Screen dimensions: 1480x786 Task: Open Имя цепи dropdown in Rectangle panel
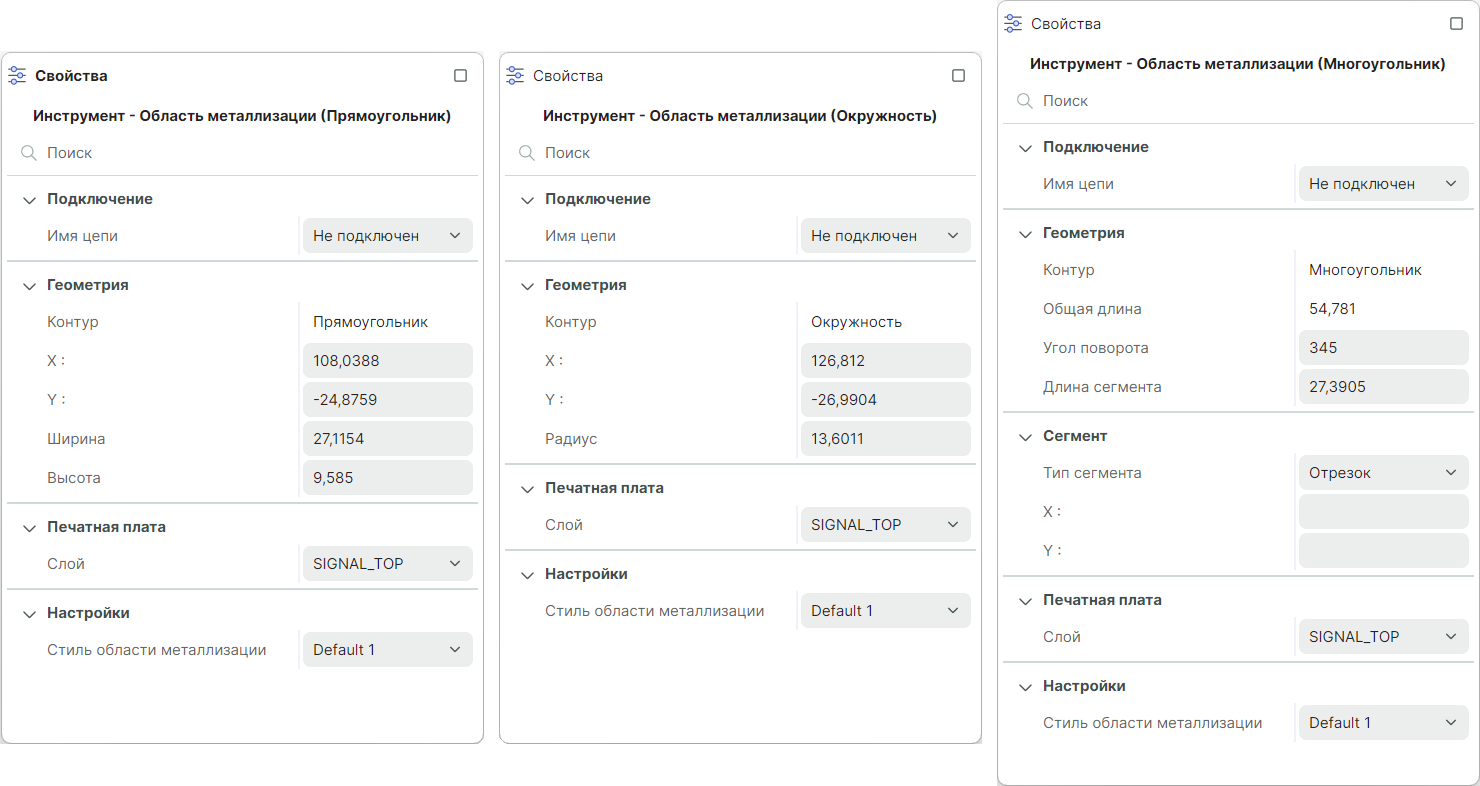click(x=387, y=236)
